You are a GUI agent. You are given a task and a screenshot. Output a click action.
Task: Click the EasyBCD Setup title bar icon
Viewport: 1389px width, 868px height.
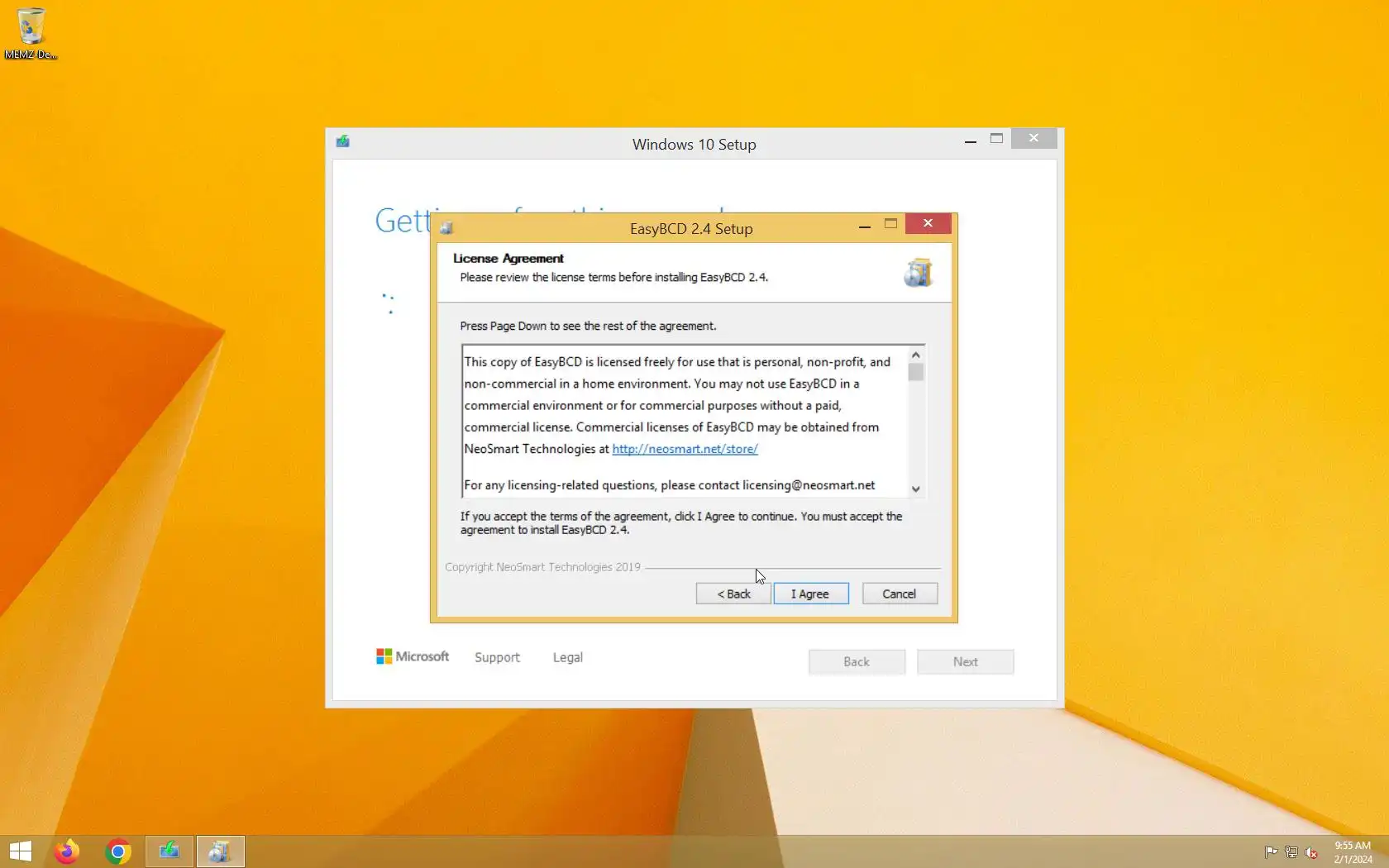[x=446, y=228]
